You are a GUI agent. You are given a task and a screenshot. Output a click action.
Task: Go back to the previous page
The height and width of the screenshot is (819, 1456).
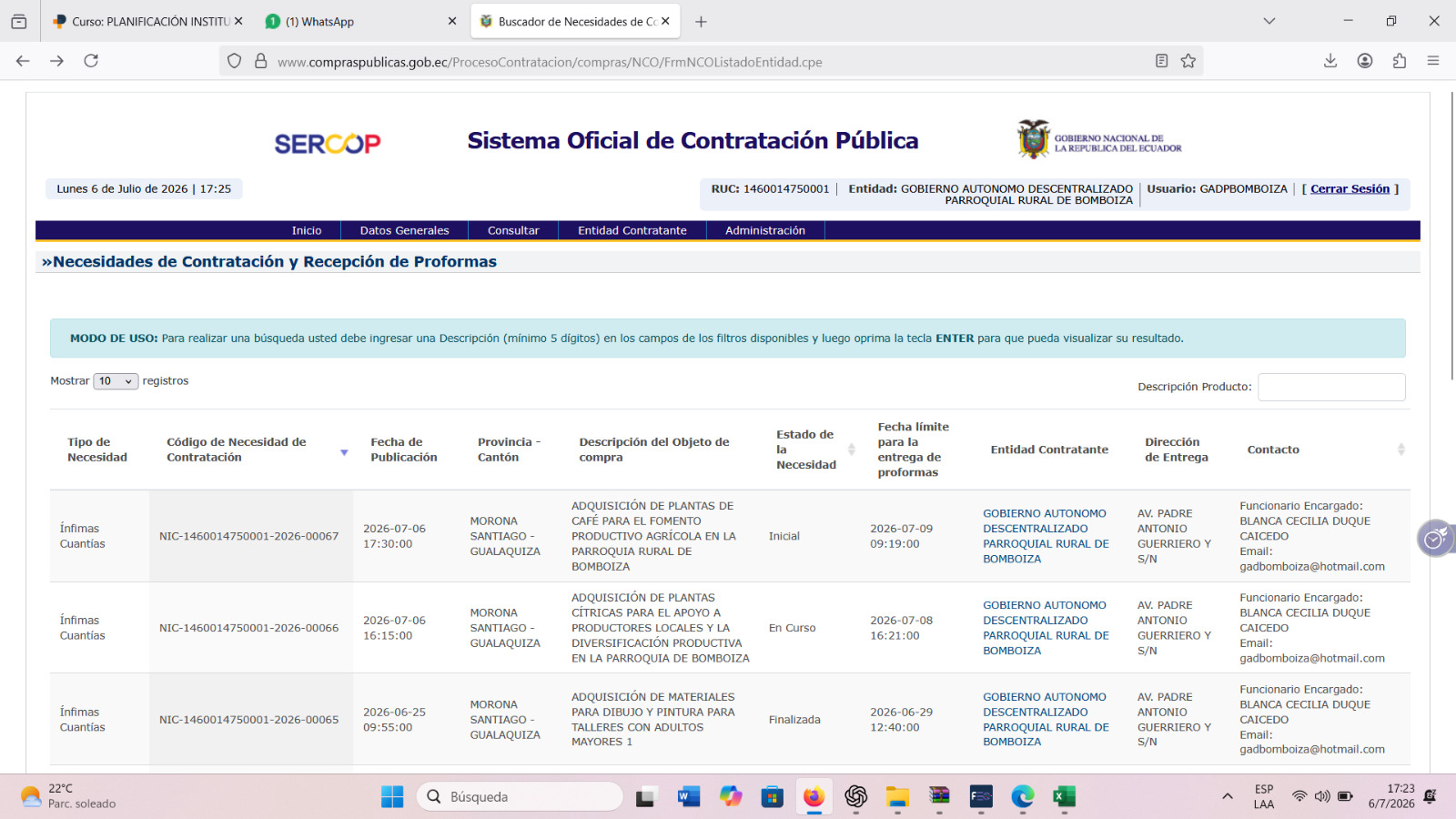click(x=23, y=61)
